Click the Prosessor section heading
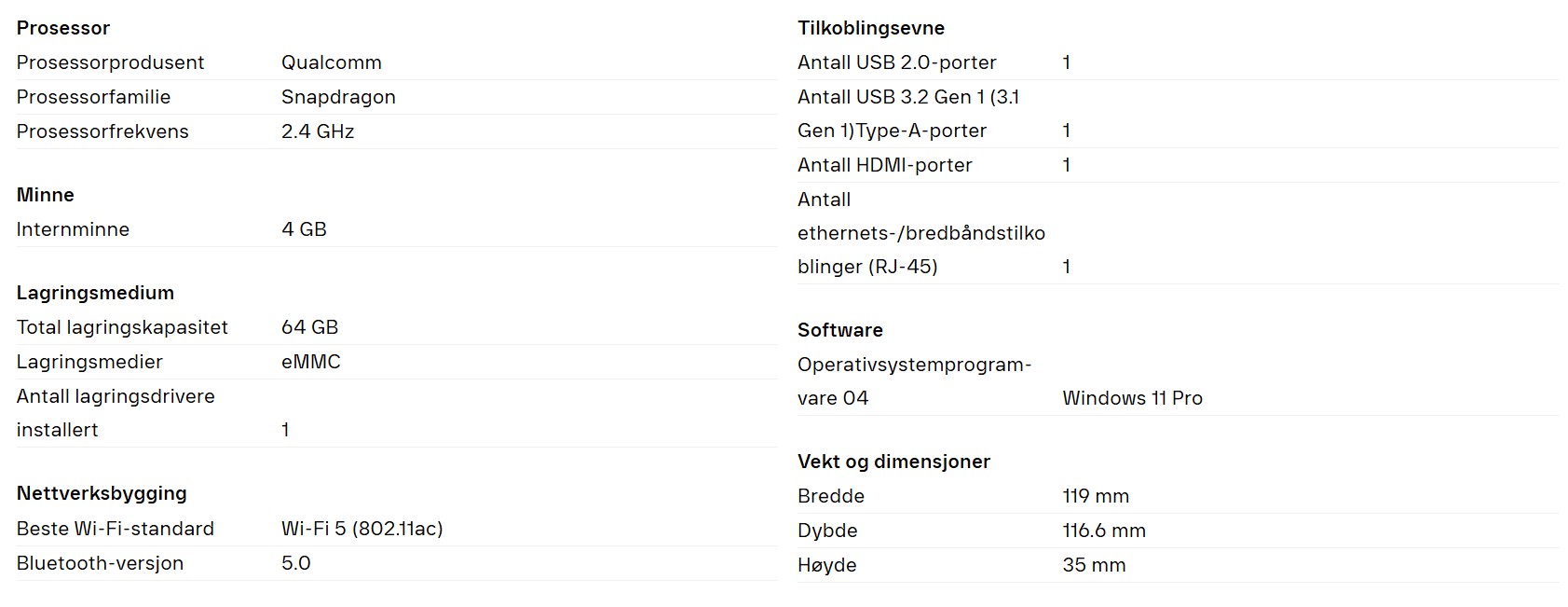 [63, 28]
